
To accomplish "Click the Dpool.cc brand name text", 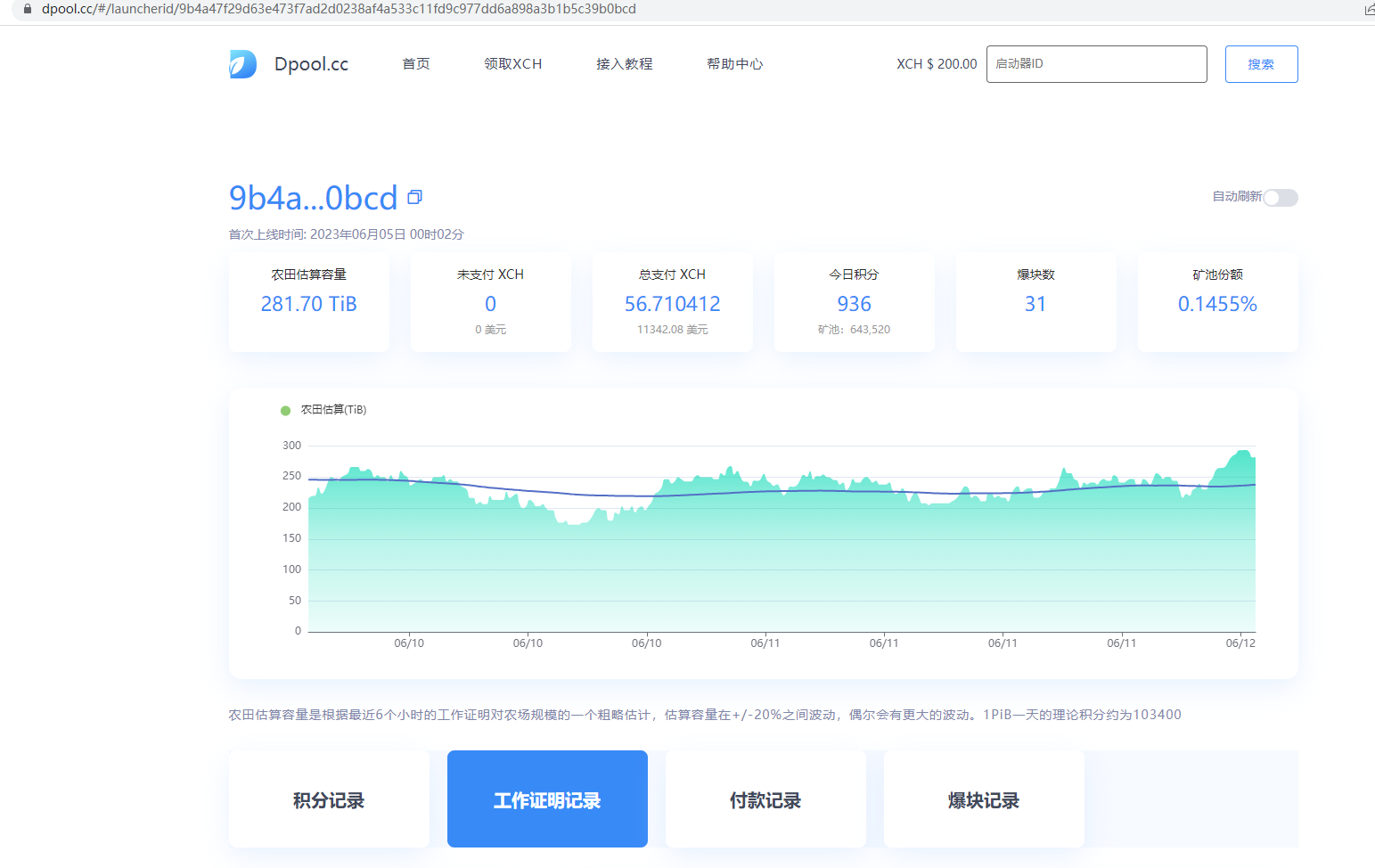I will tap(311, 64).
